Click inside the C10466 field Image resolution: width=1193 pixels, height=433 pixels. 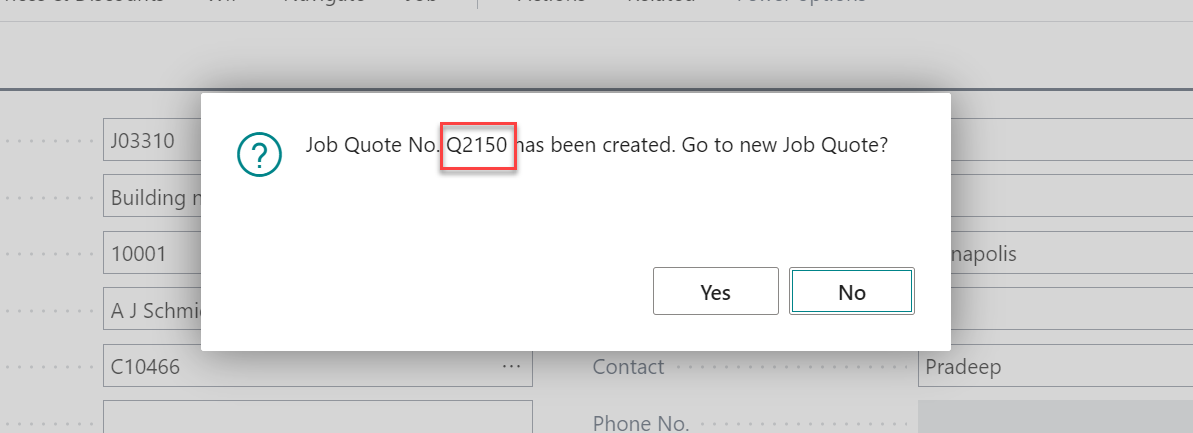(x=300, y=367)
